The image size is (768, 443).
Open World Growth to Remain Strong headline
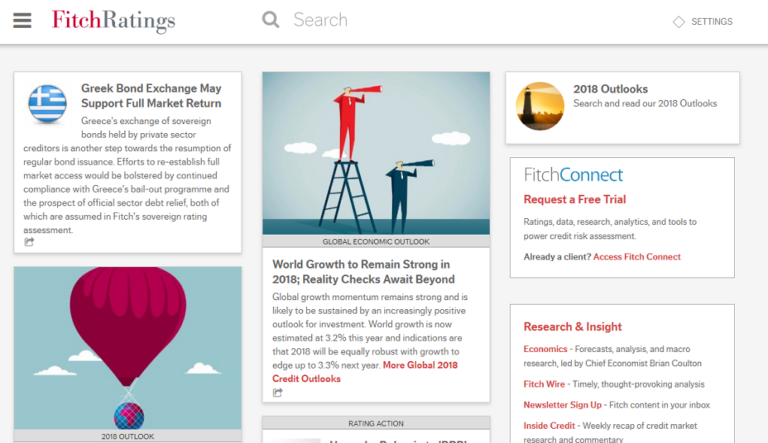363,271
